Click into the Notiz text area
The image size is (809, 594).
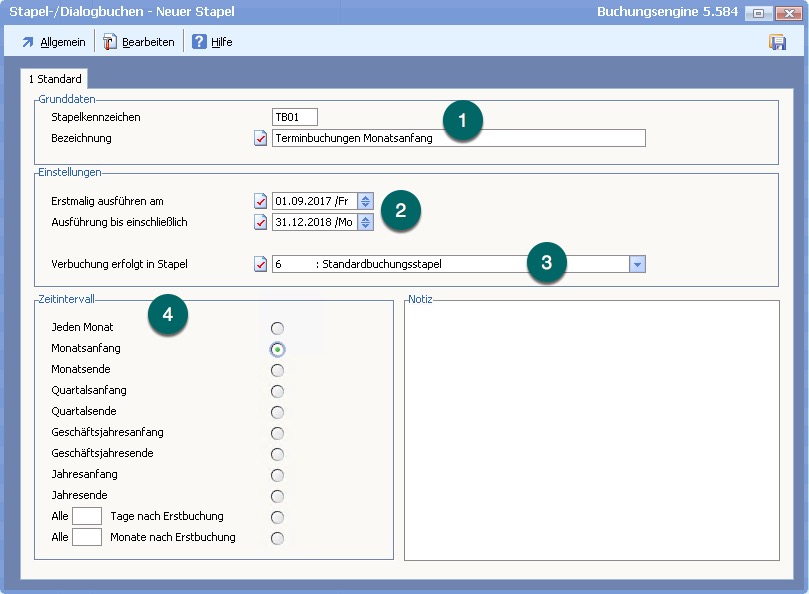pos(591,430)
